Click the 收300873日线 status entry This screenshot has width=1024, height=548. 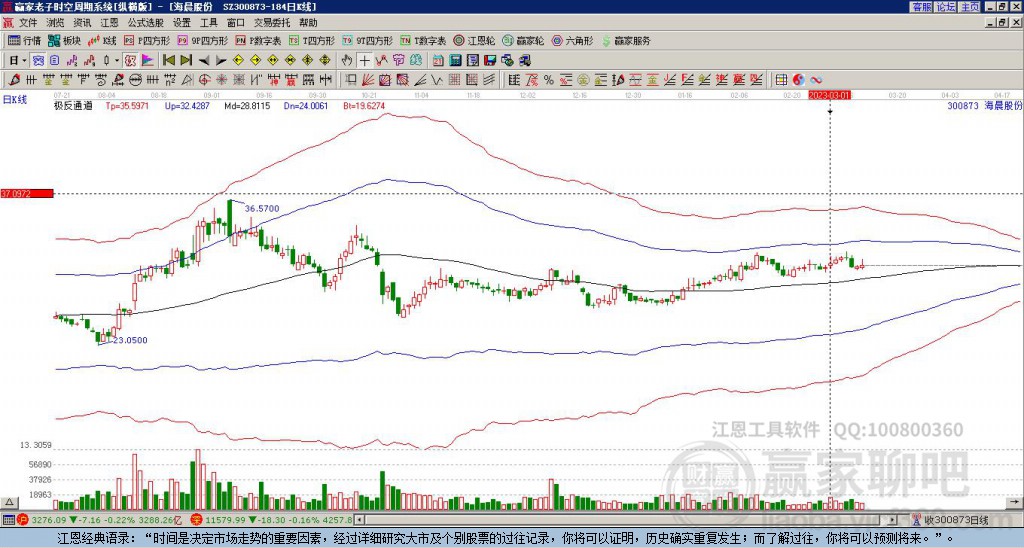coord(955,520)
